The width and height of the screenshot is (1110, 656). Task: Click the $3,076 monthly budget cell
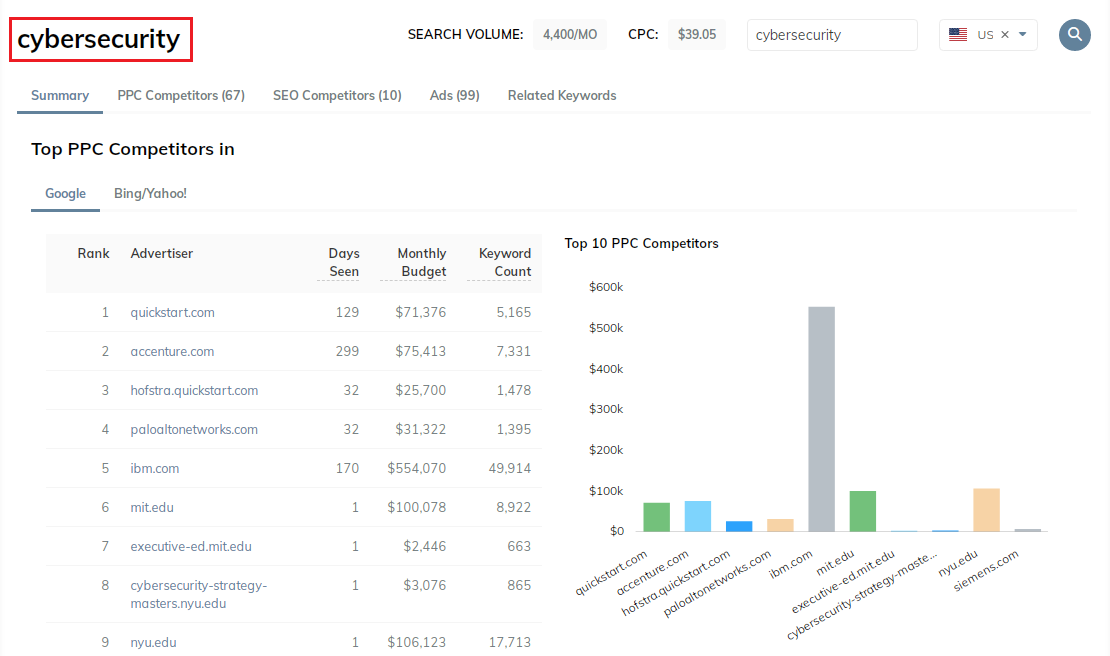425,585
